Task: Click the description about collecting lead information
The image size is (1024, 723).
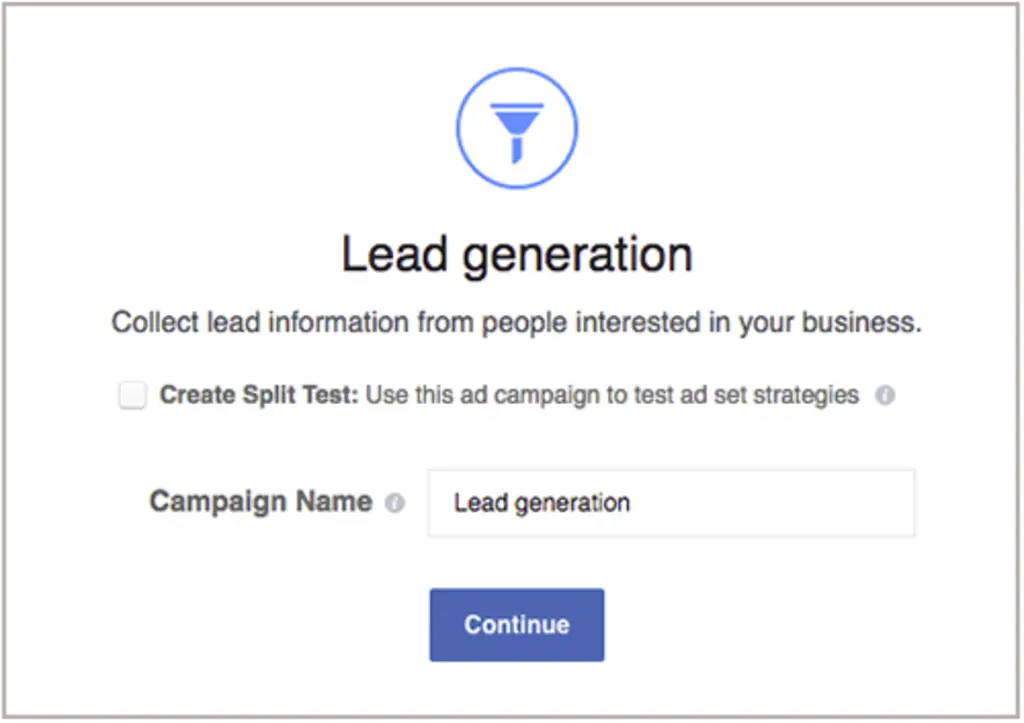Action: pyautogui.click(x=516, y=322)
